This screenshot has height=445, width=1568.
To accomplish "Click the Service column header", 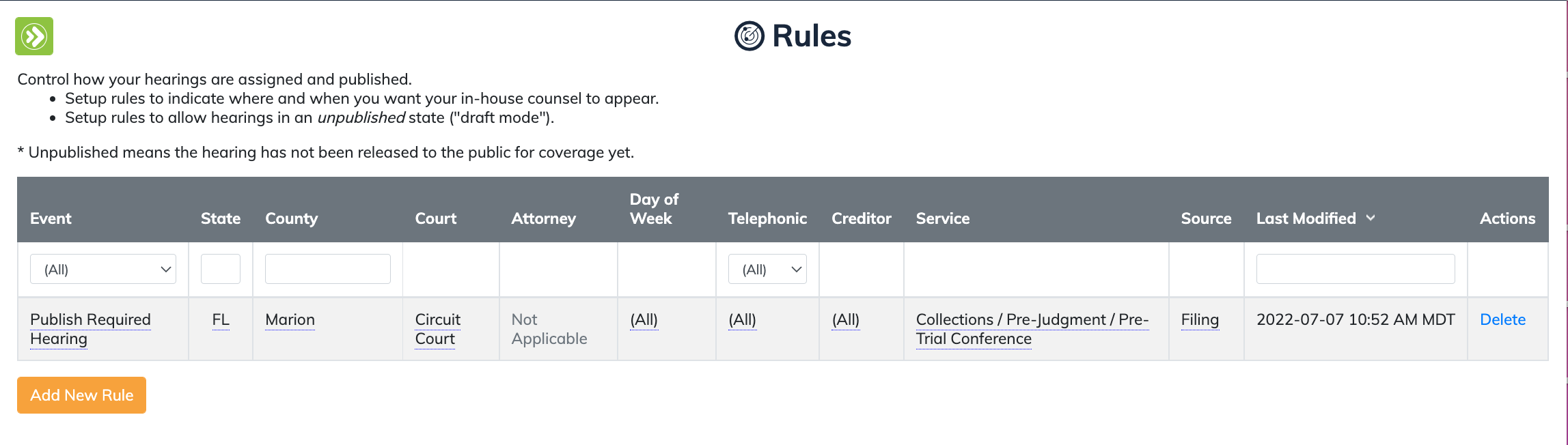I will point(942,218).
